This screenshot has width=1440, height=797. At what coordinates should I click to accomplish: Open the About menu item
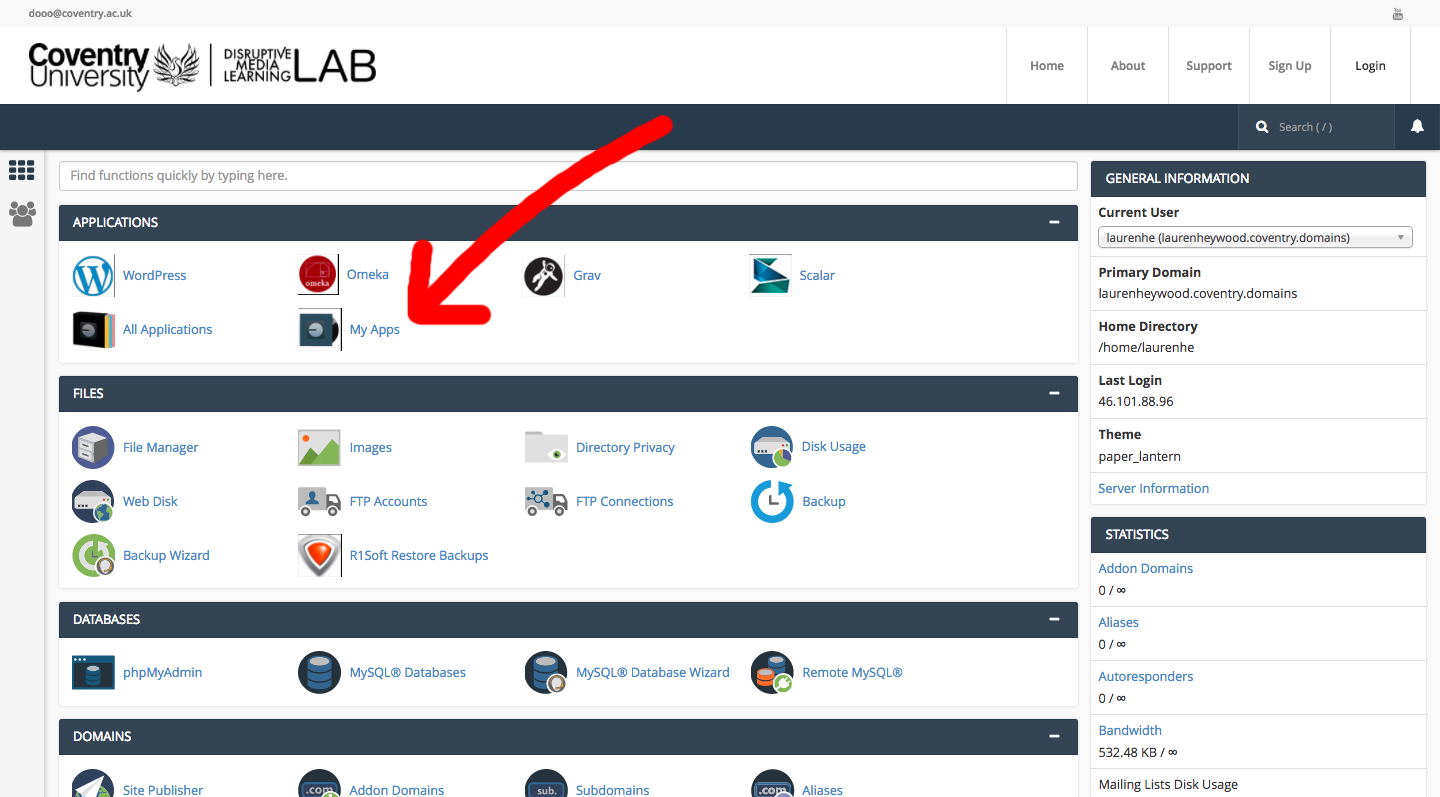[x=1128, y=66]
